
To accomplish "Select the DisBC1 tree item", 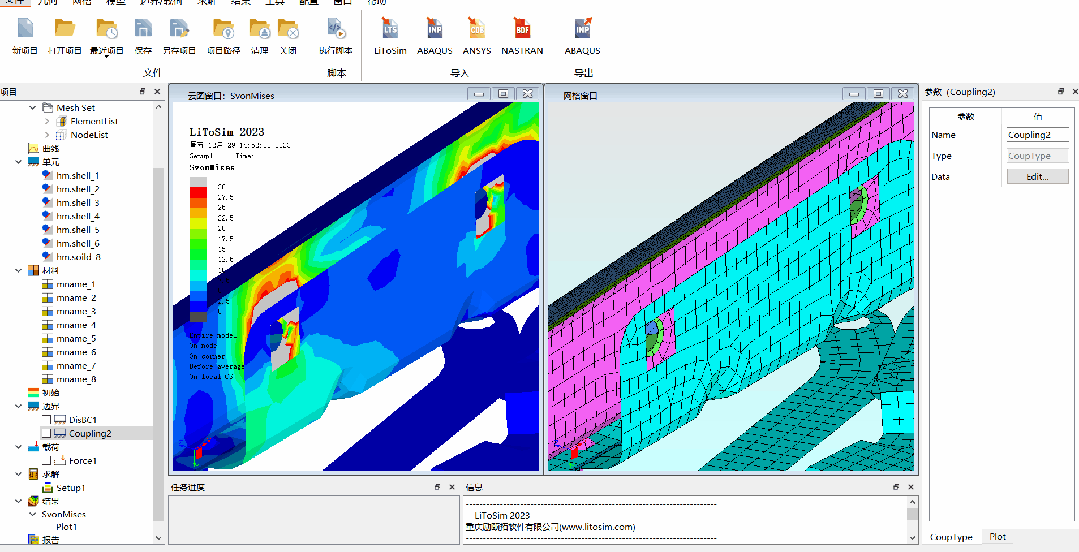I will coord(83,419).
